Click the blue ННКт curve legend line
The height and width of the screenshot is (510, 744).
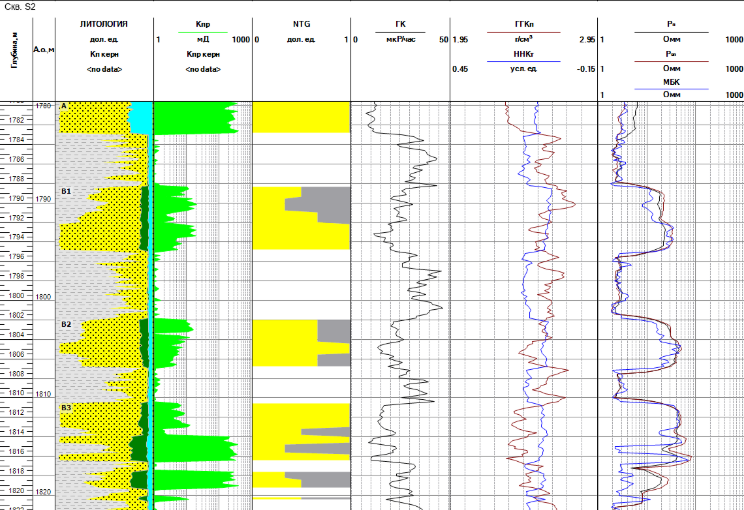[x=524, y=61]
